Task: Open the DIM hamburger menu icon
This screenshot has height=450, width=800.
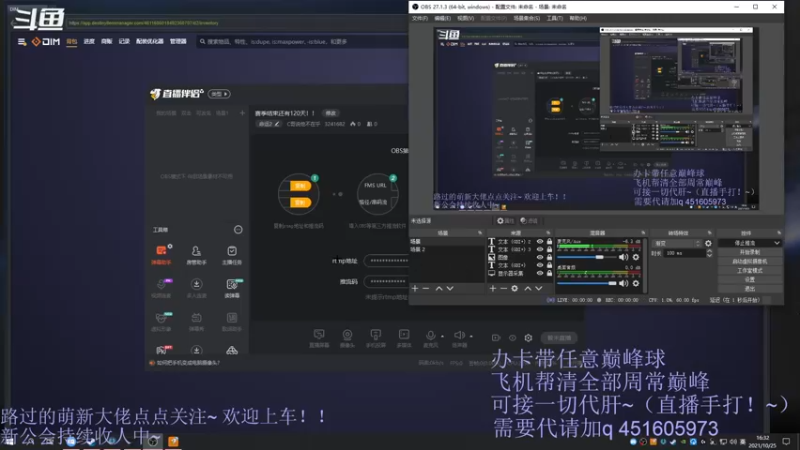Action: pyautogui.click(x=21, y=42)
